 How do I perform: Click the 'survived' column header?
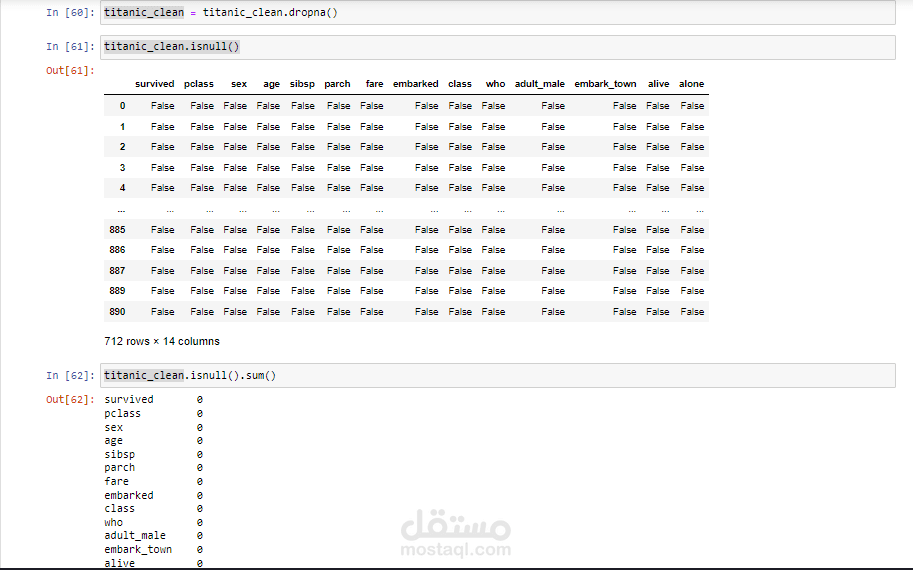coord(154,84)
